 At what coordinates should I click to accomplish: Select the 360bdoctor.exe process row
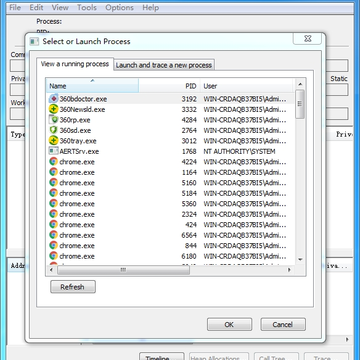[x=170, y=99]
